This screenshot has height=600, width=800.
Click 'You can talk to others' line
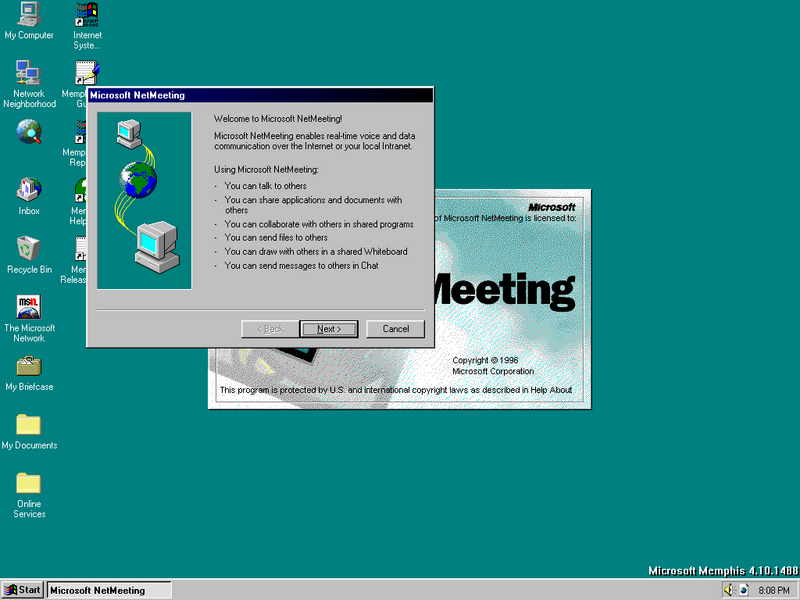[265, 186]
